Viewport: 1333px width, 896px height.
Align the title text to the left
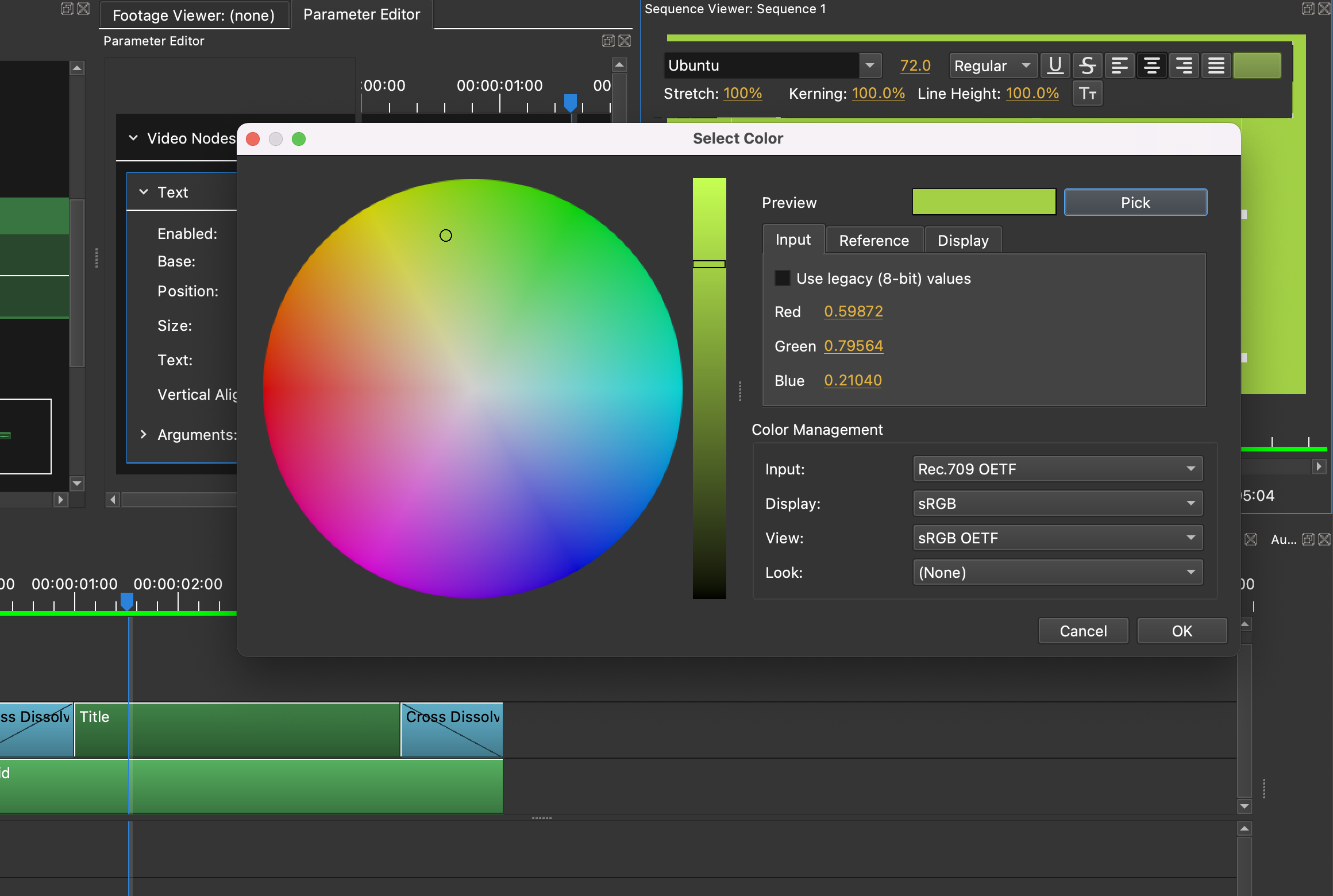tap(1119, 65)
